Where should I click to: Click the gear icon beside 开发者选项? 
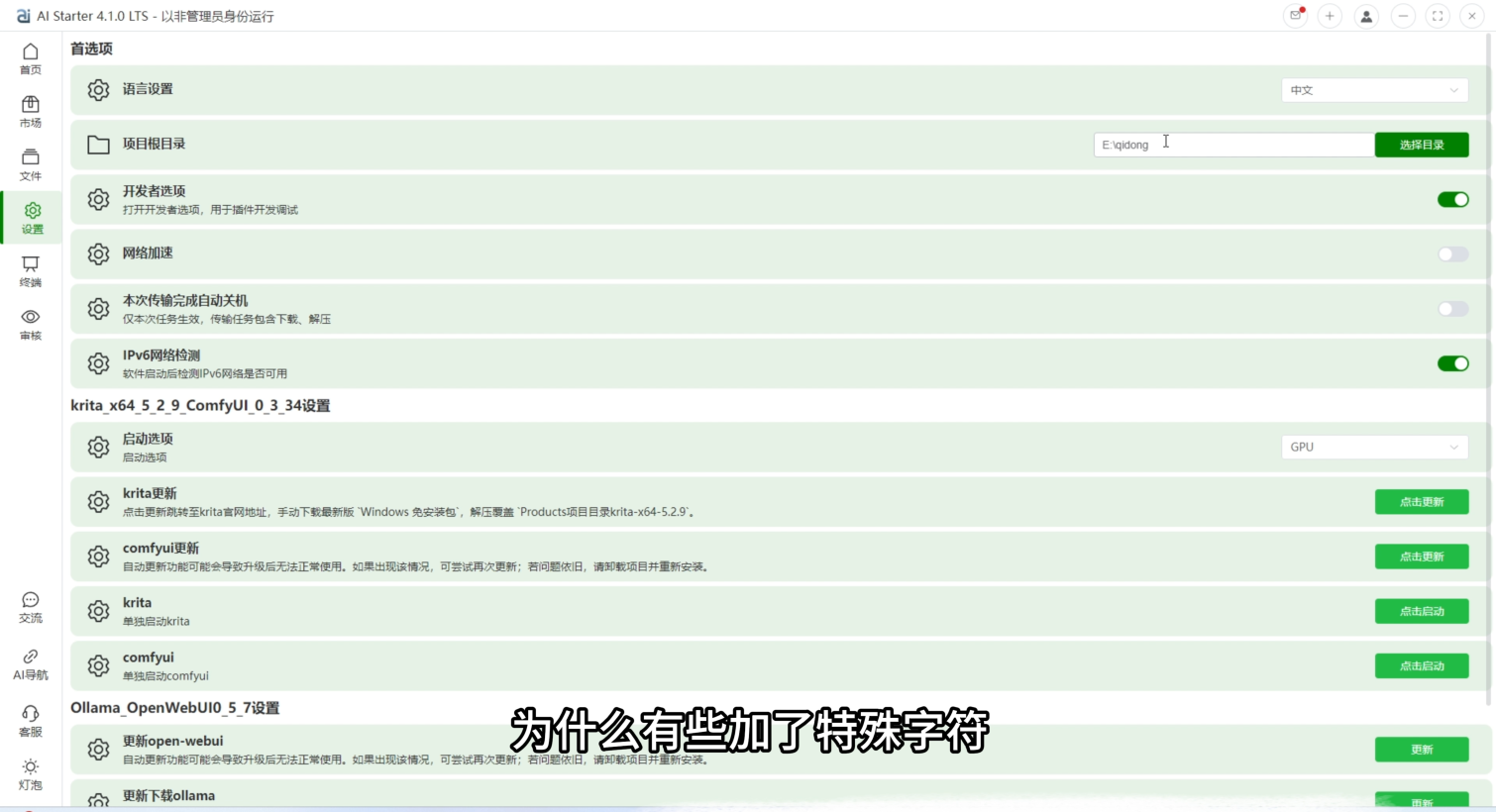[98, 199]
